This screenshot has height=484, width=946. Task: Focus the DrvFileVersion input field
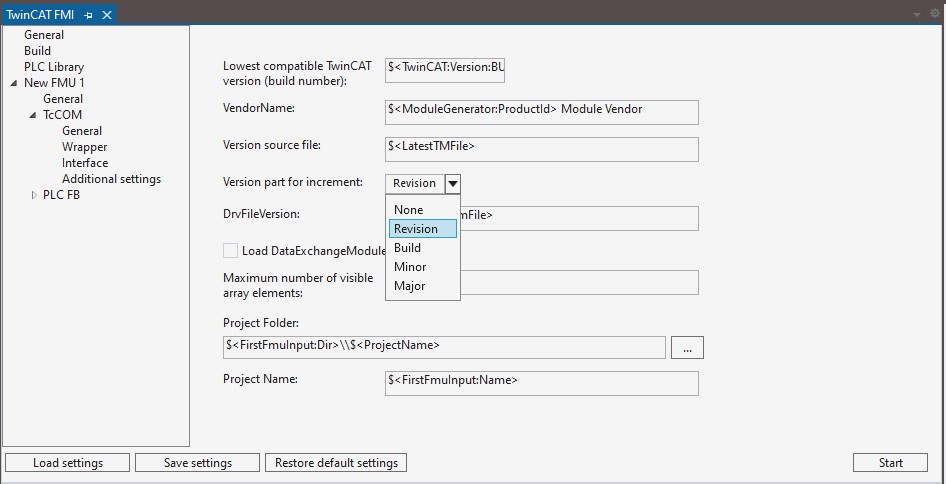(579, 218)
